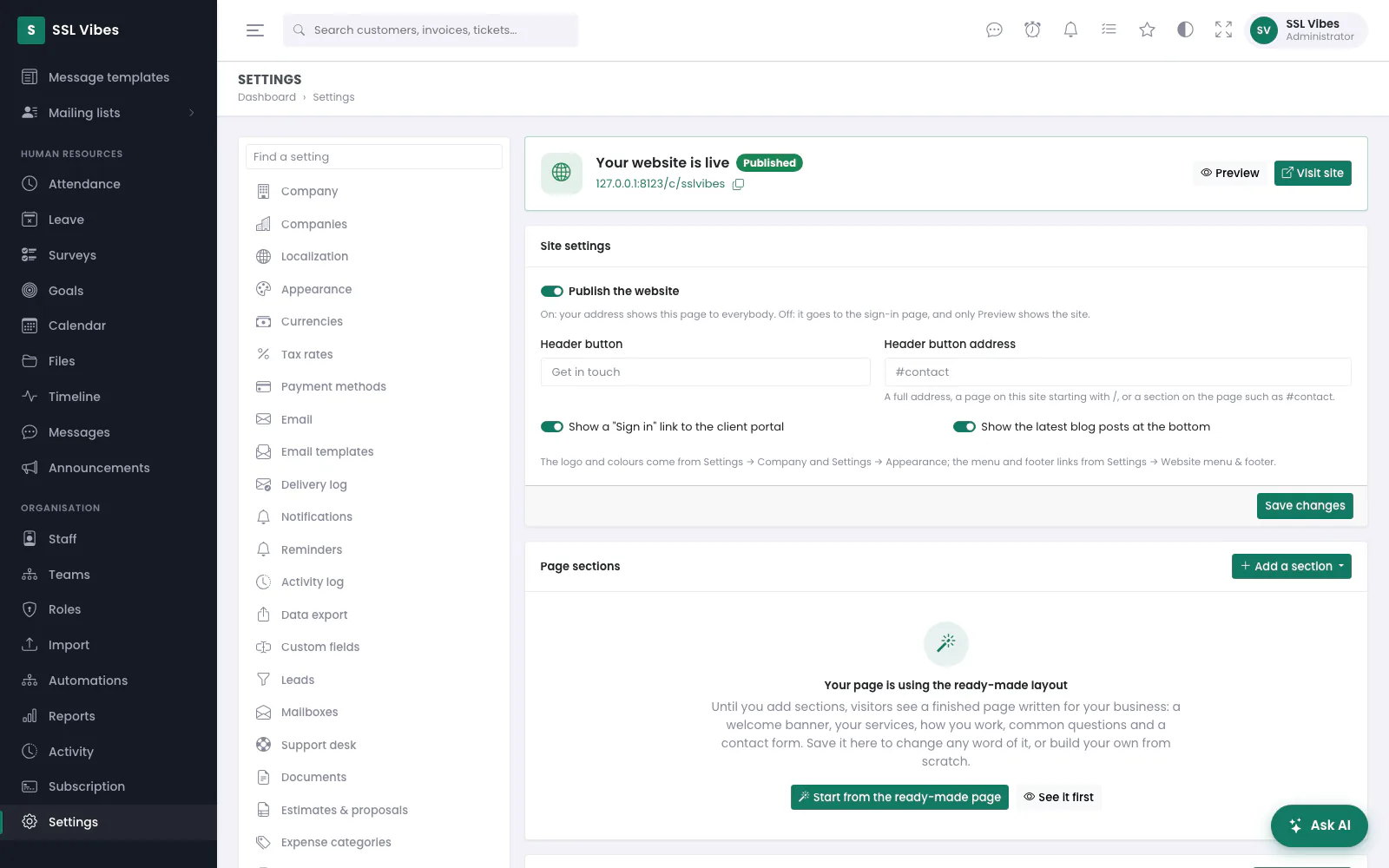1389x868 pixels.
Task: Toggle Show the latest blog posts switch
Action: [x=964, y=427]
